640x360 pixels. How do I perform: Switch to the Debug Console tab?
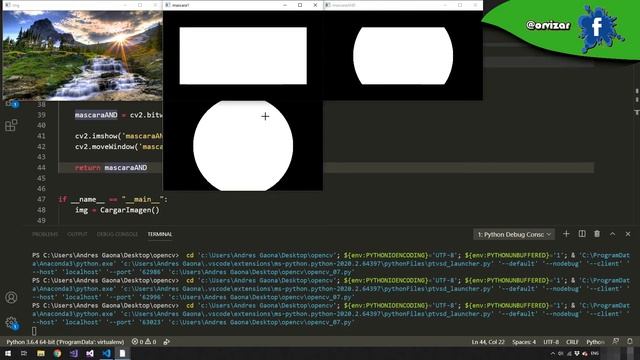click(x=117, y=234)
